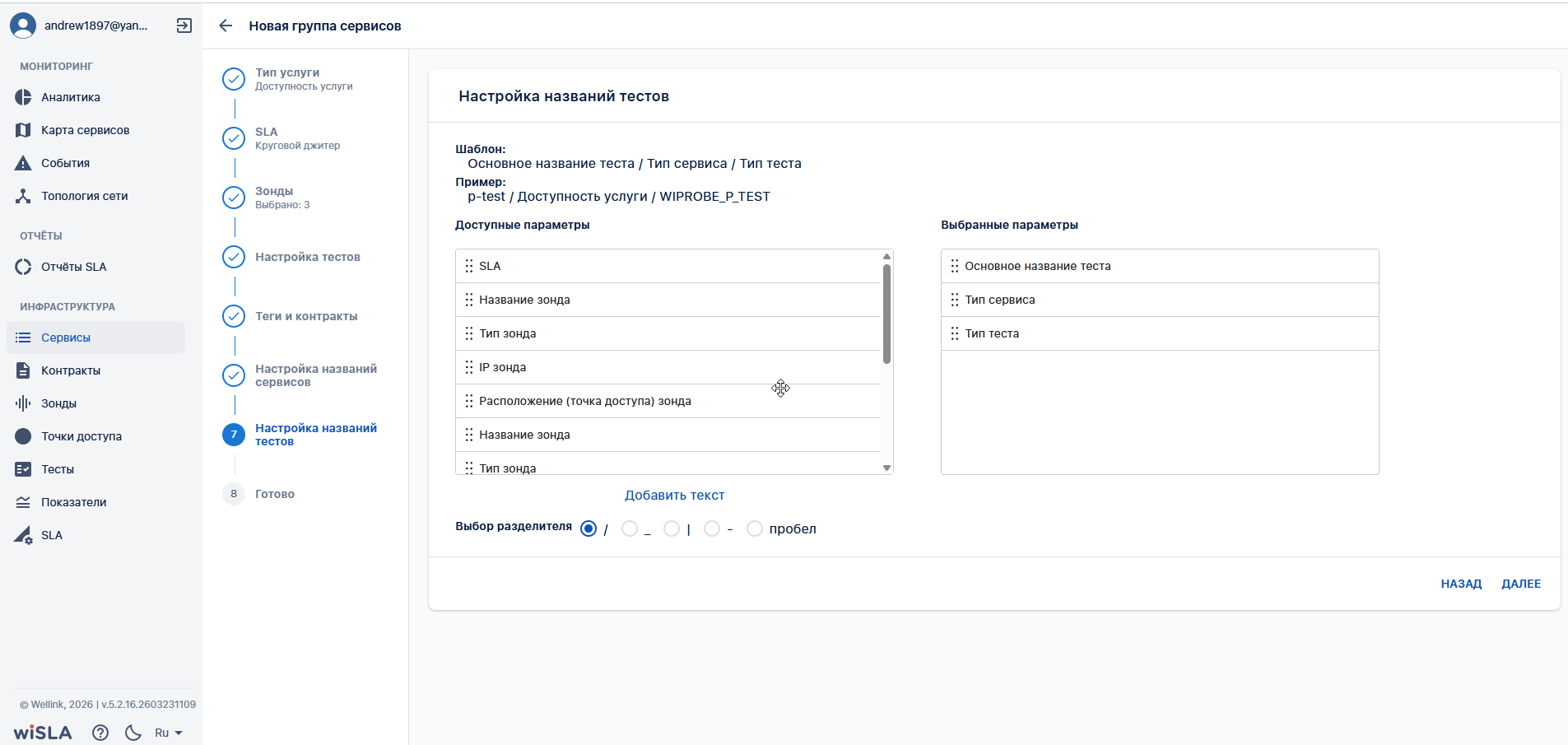Select the IP зонда parameter row
Screen dimensions: 1568x745
tap(668, 367)
